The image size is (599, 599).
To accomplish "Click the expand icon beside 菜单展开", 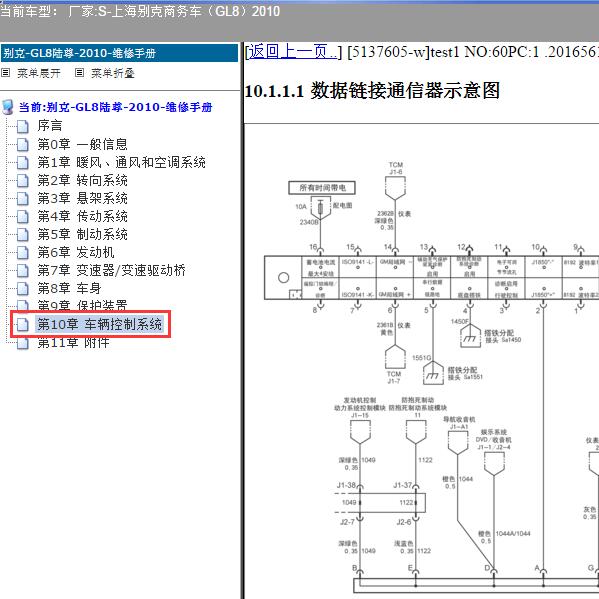I will click(5, 73).
